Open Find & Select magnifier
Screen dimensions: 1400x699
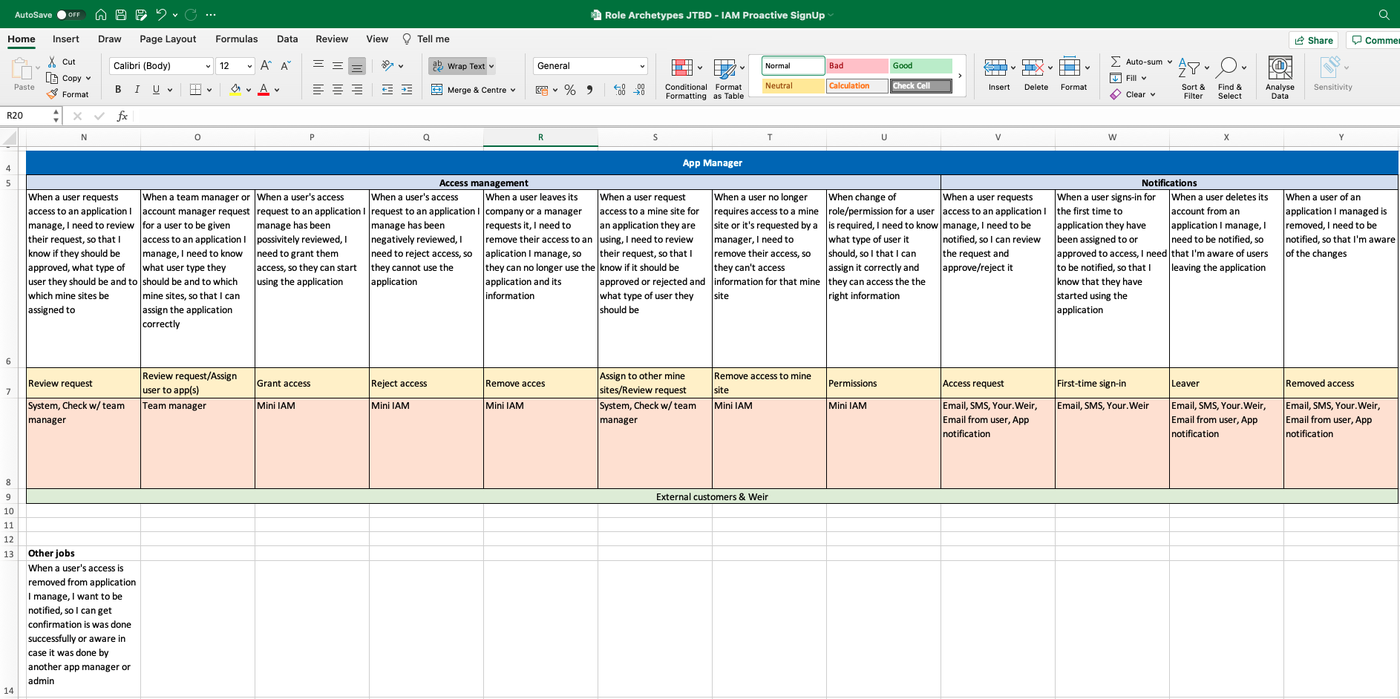click(x=1230, y=78)
